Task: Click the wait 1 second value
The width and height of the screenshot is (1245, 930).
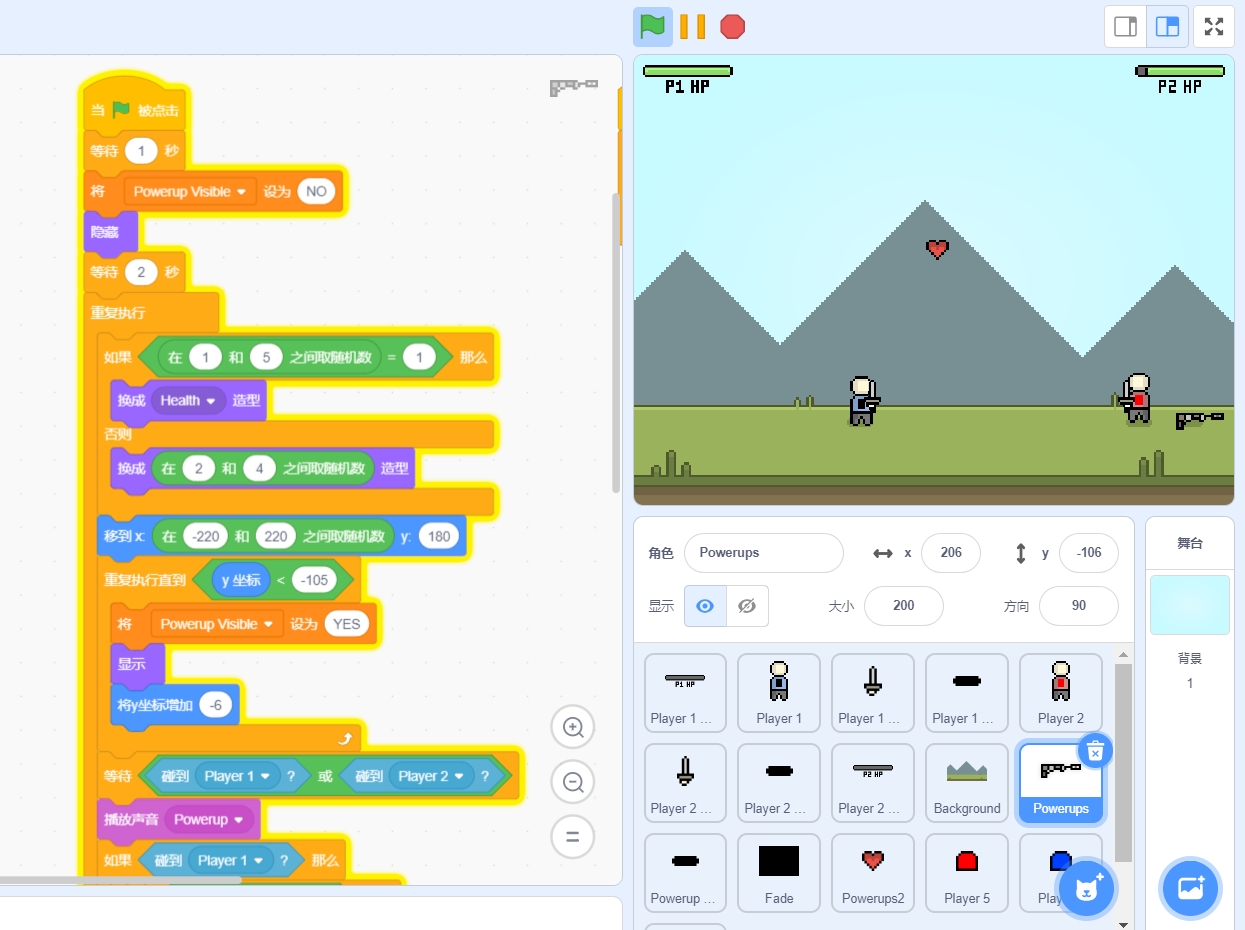Action: (x=141, y=151)
